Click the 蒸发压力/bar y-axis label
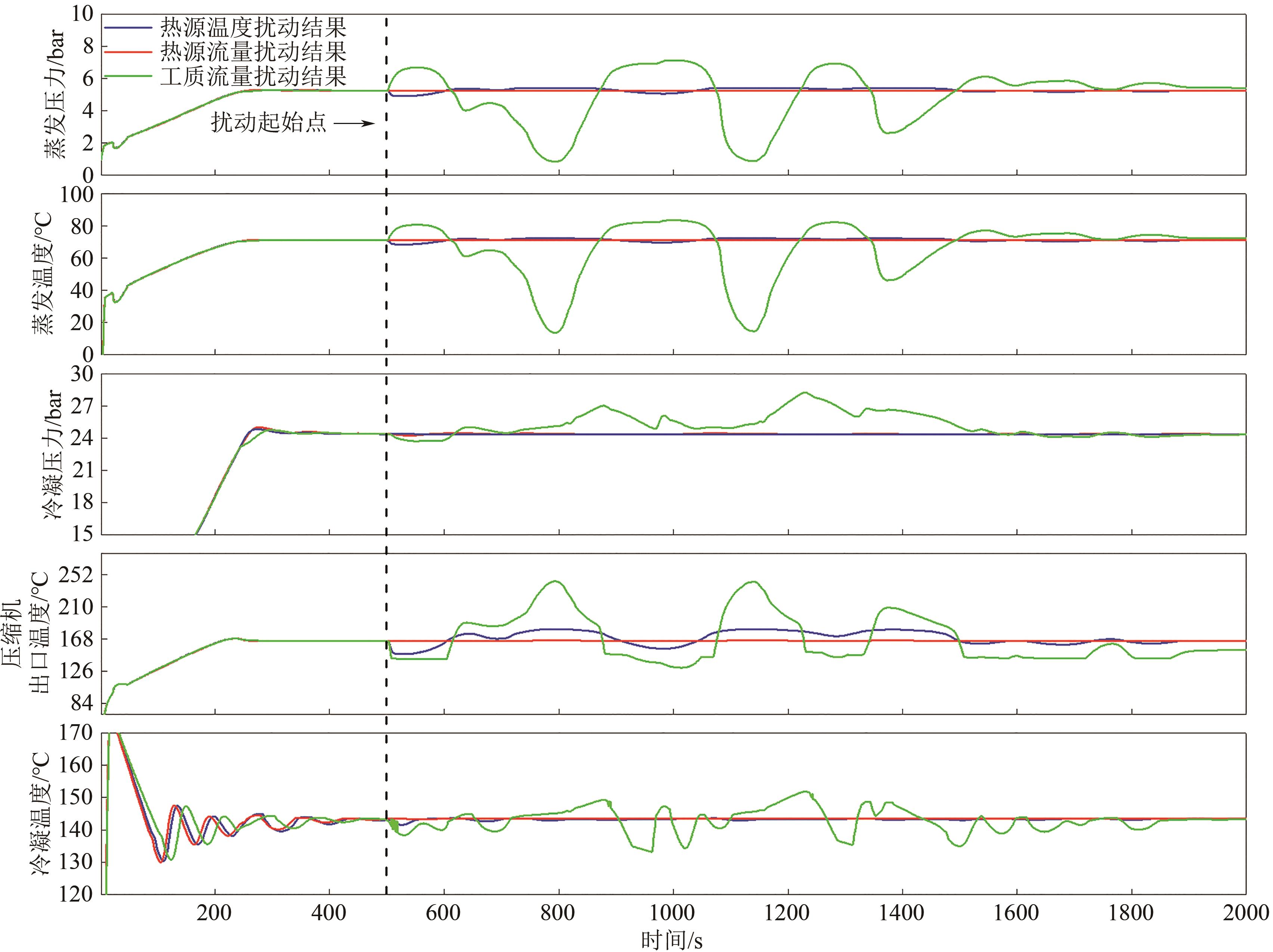Viewport: 1273px width, 952px height. click(x=54, y=94)
